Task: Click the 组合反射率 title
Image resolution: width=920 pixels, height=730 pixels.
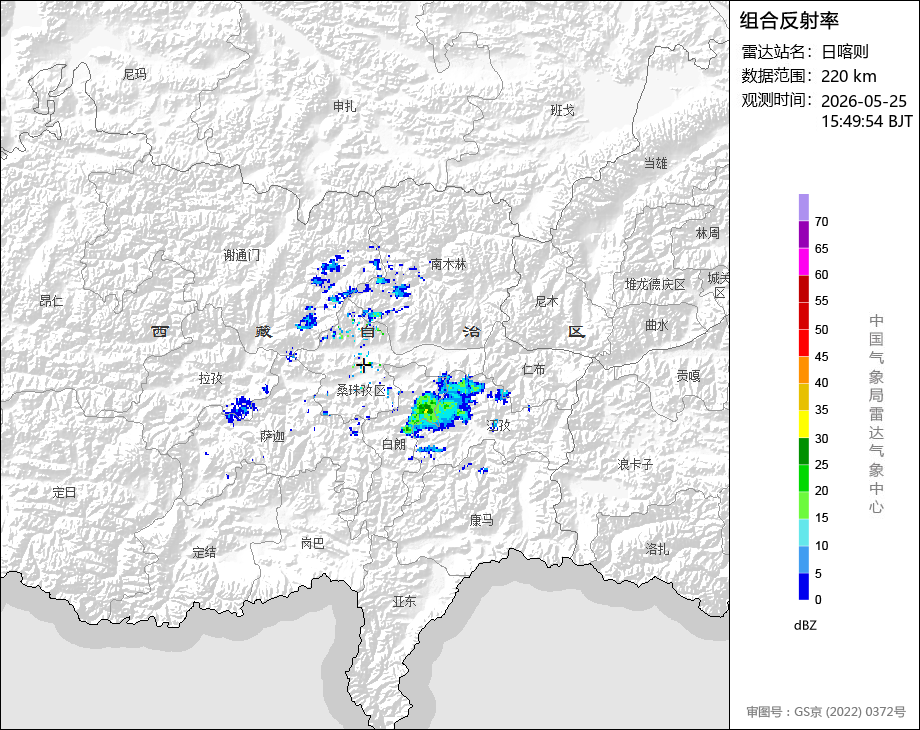Action: pyautogui.click(x=789, y=21)
